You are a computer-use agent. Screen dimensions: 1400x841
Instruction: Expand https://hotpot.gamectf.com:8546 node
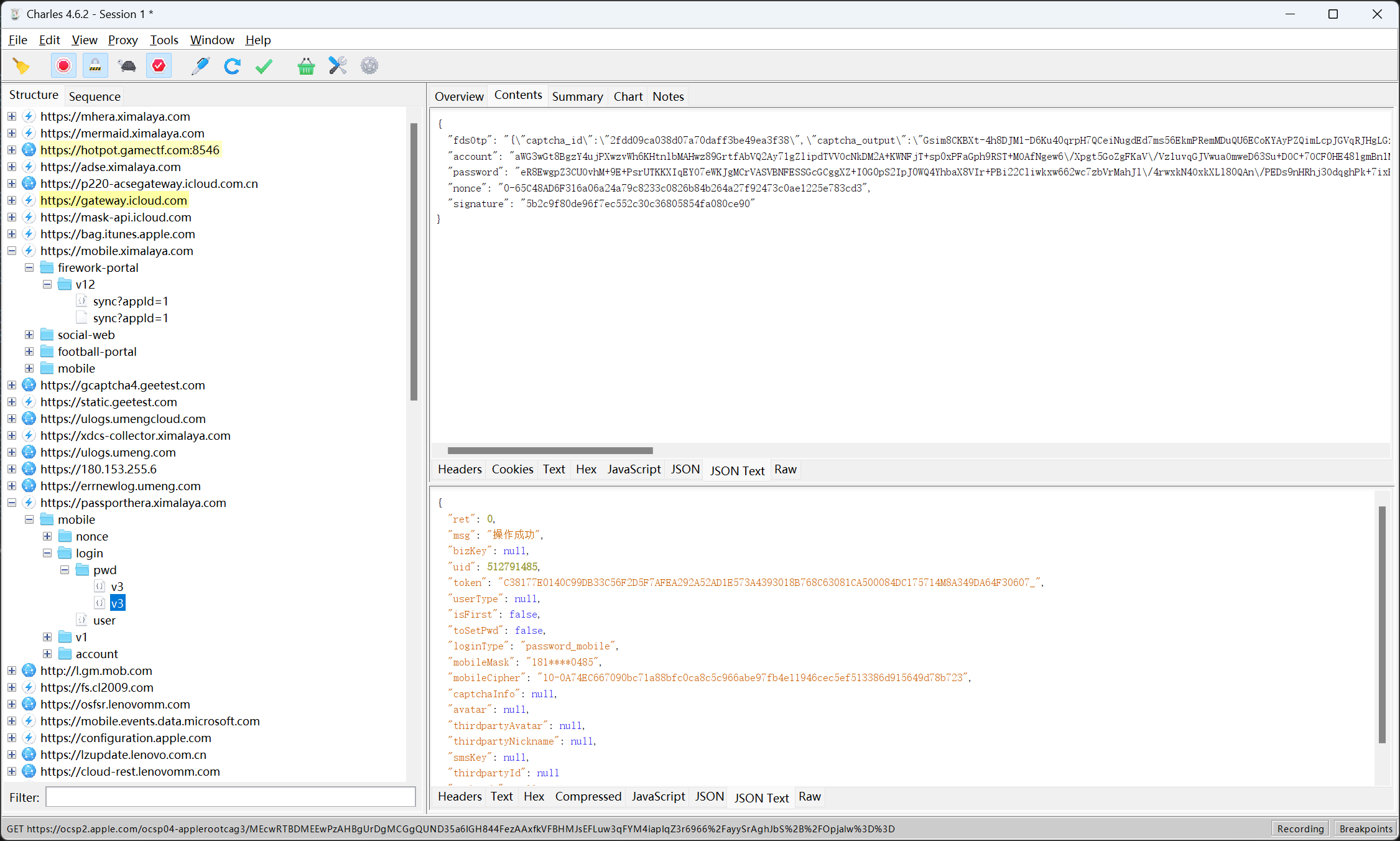(x=12, y=150)
